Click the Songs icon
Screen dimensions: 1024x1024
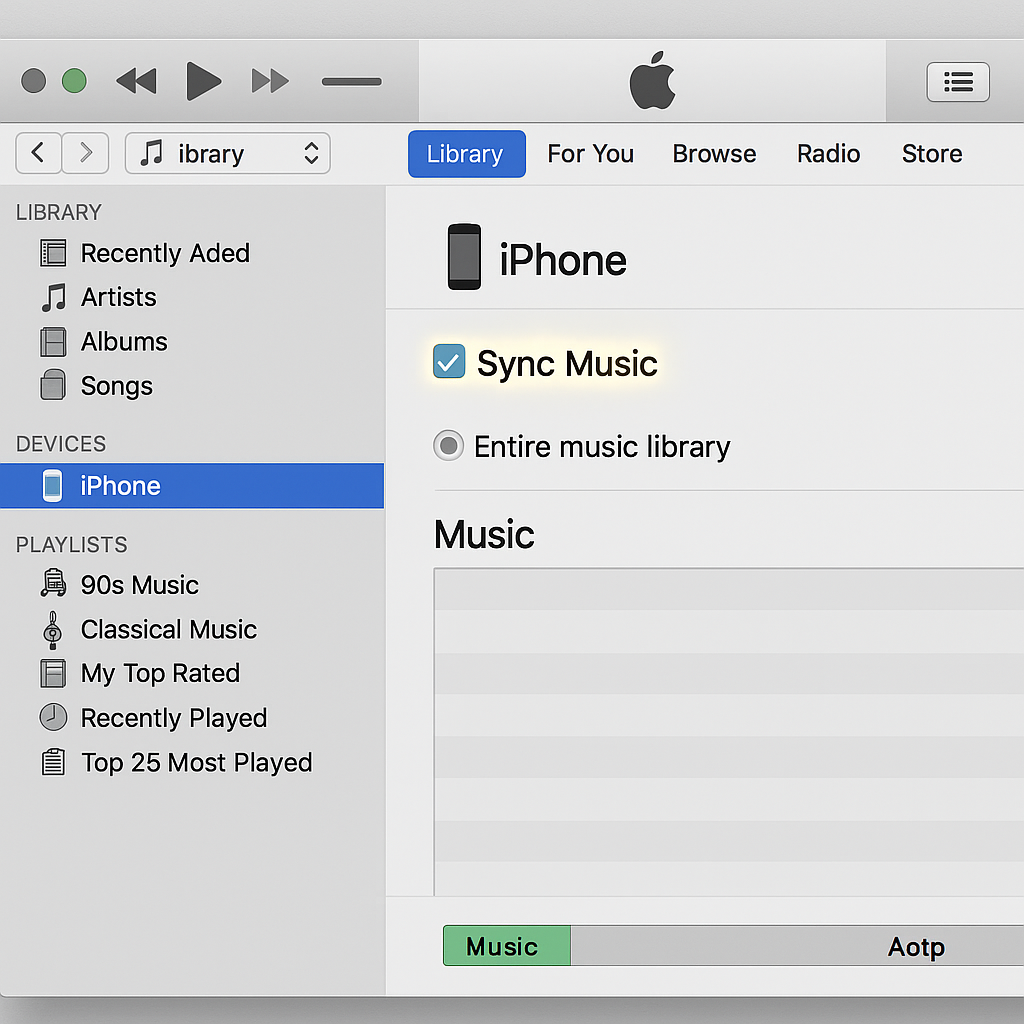[53, 385]
